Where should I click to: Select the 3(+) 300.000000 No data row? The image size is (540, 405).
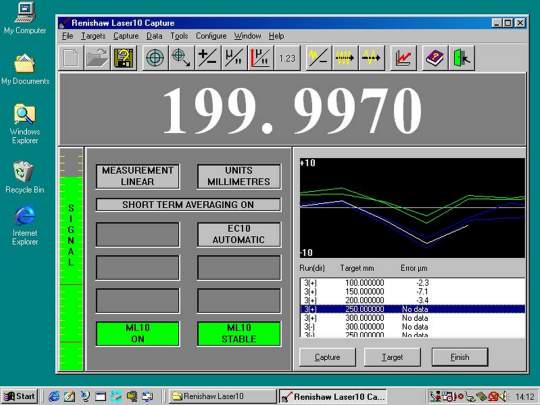pyautogui.click(x=412, y=318)
